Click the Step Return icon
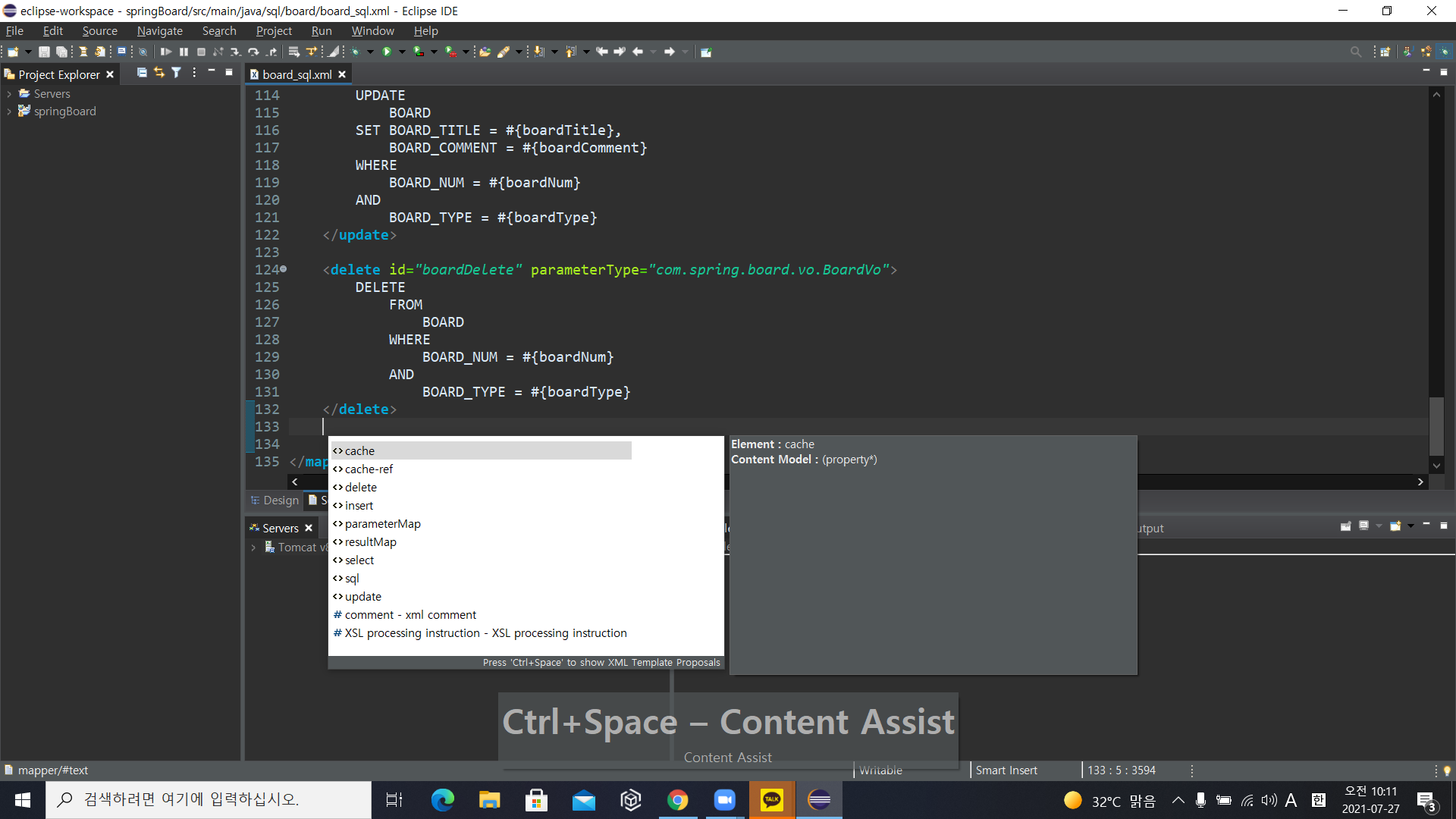The height and width of the screenshot is (819, 1456). (x=271, y=52)
